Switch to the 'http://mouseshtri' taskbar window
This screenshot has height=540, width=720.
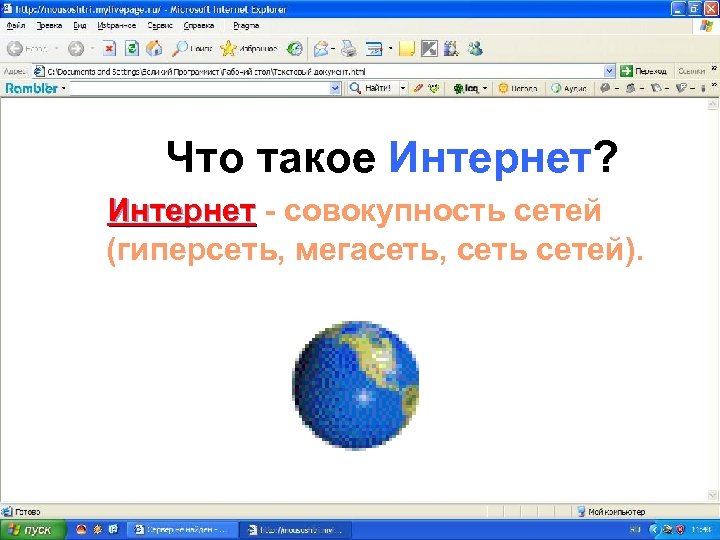tap(295, 529)
